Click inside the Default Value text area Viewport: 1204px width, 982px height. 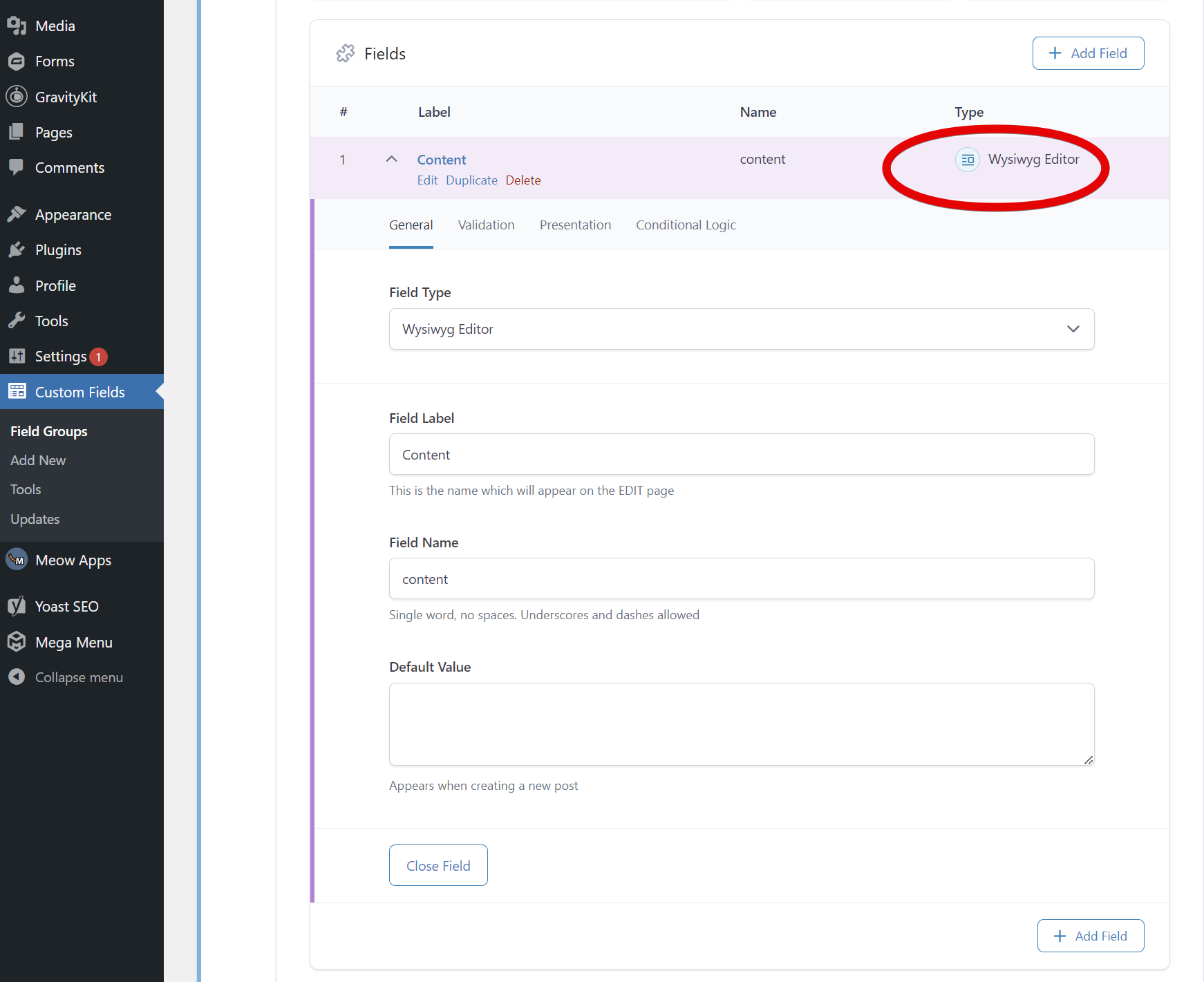(741, 724)
